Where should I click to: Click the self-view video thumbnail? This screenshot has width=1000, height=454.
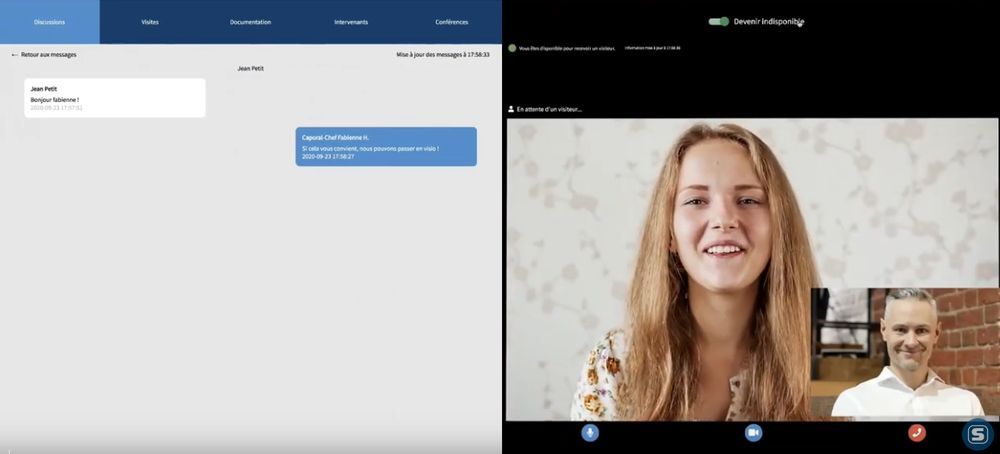coord(904,353)
